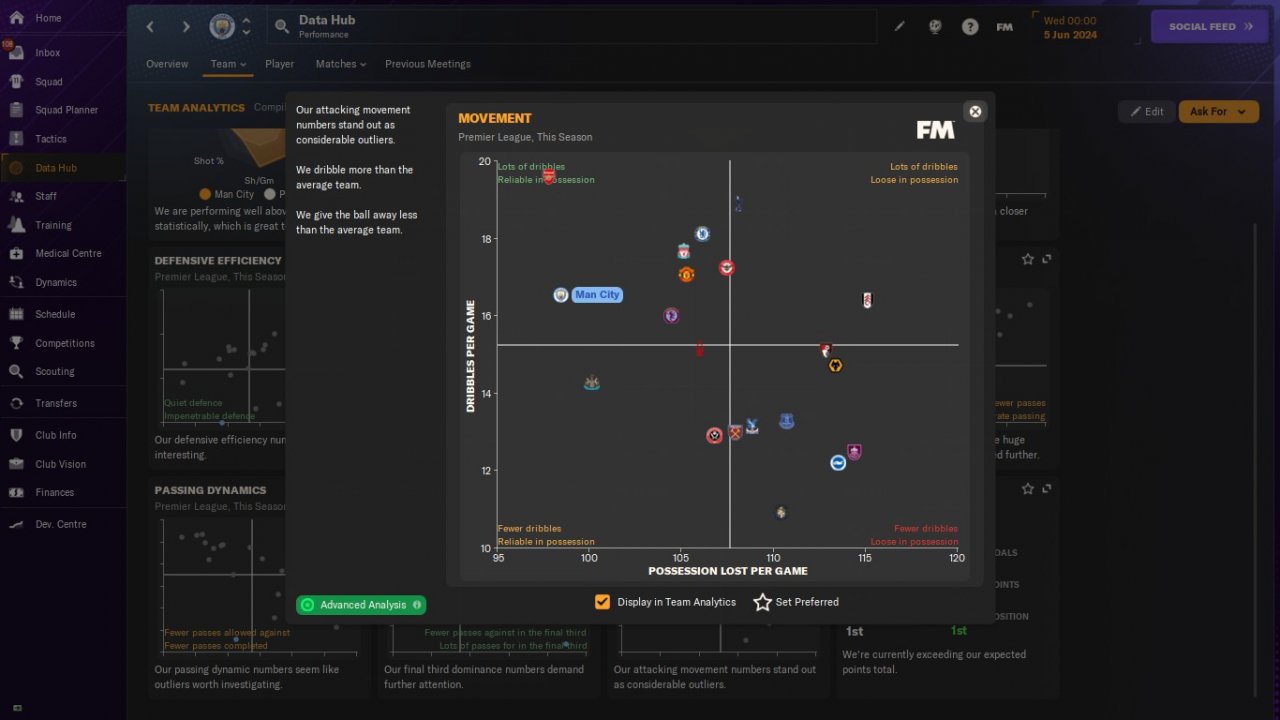
Task: Close the Movement chart dialog
Action: [975, 111]
